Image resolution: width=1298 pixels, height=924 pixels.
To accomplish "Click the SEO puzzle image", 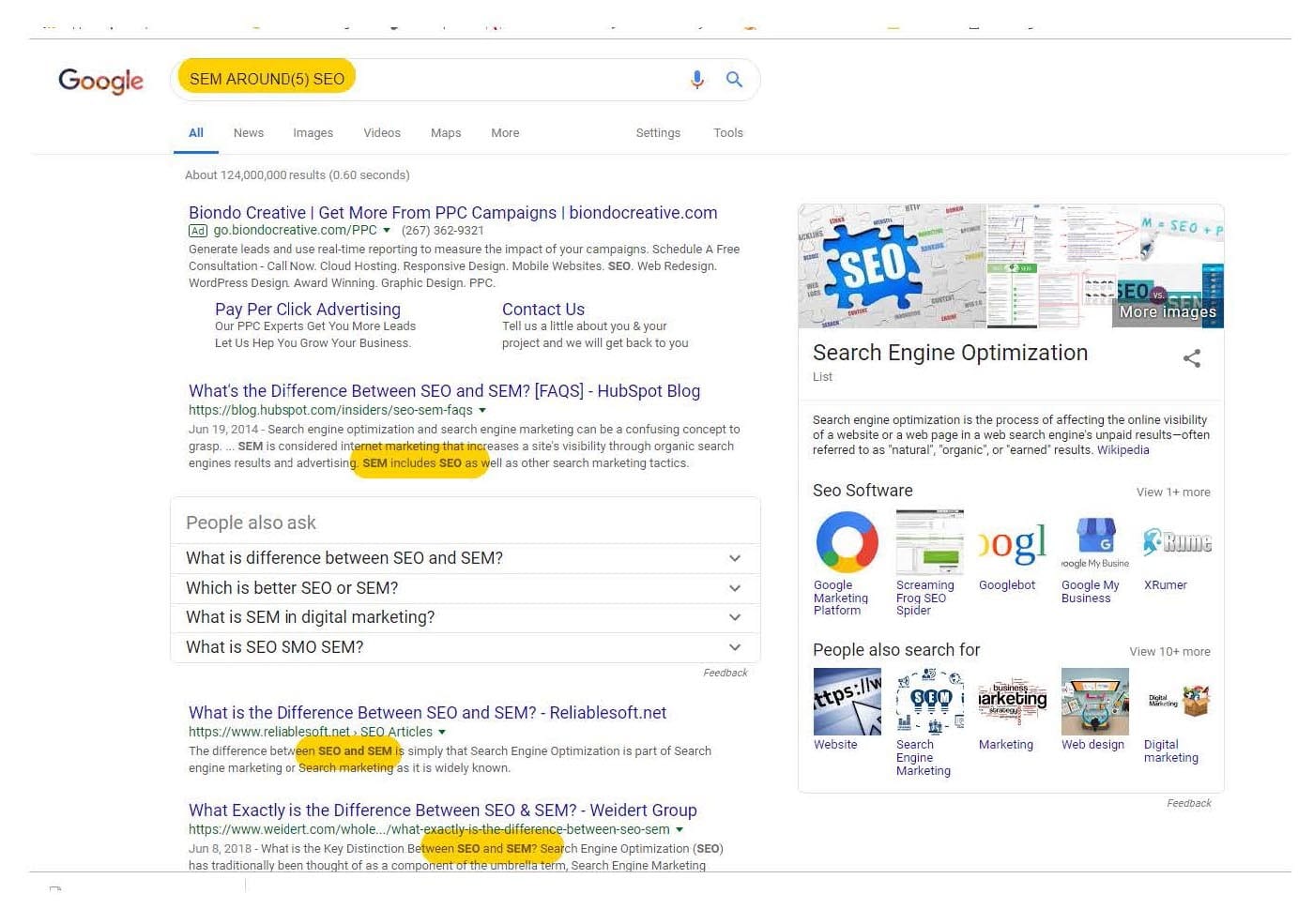I will tap(892, 266).
